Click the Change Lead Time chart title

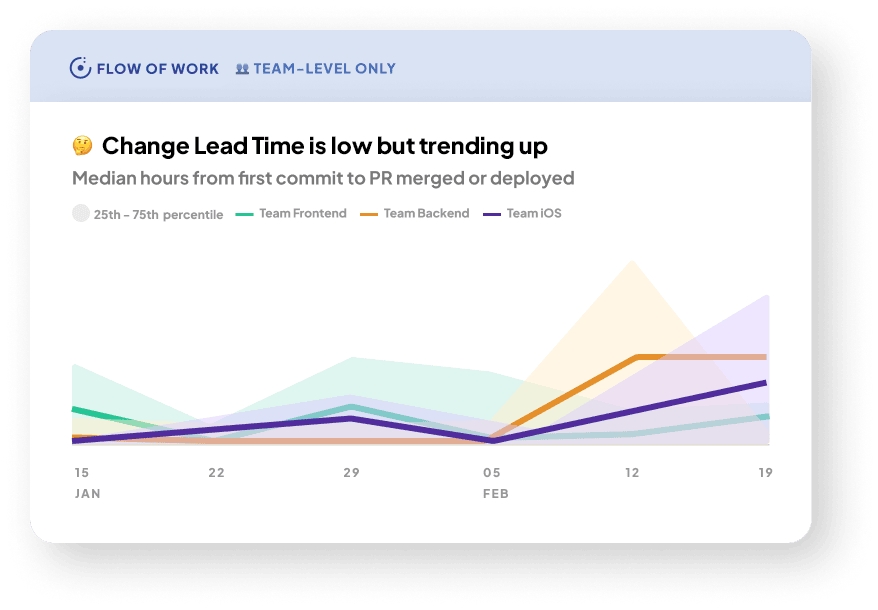coord(324,146)
